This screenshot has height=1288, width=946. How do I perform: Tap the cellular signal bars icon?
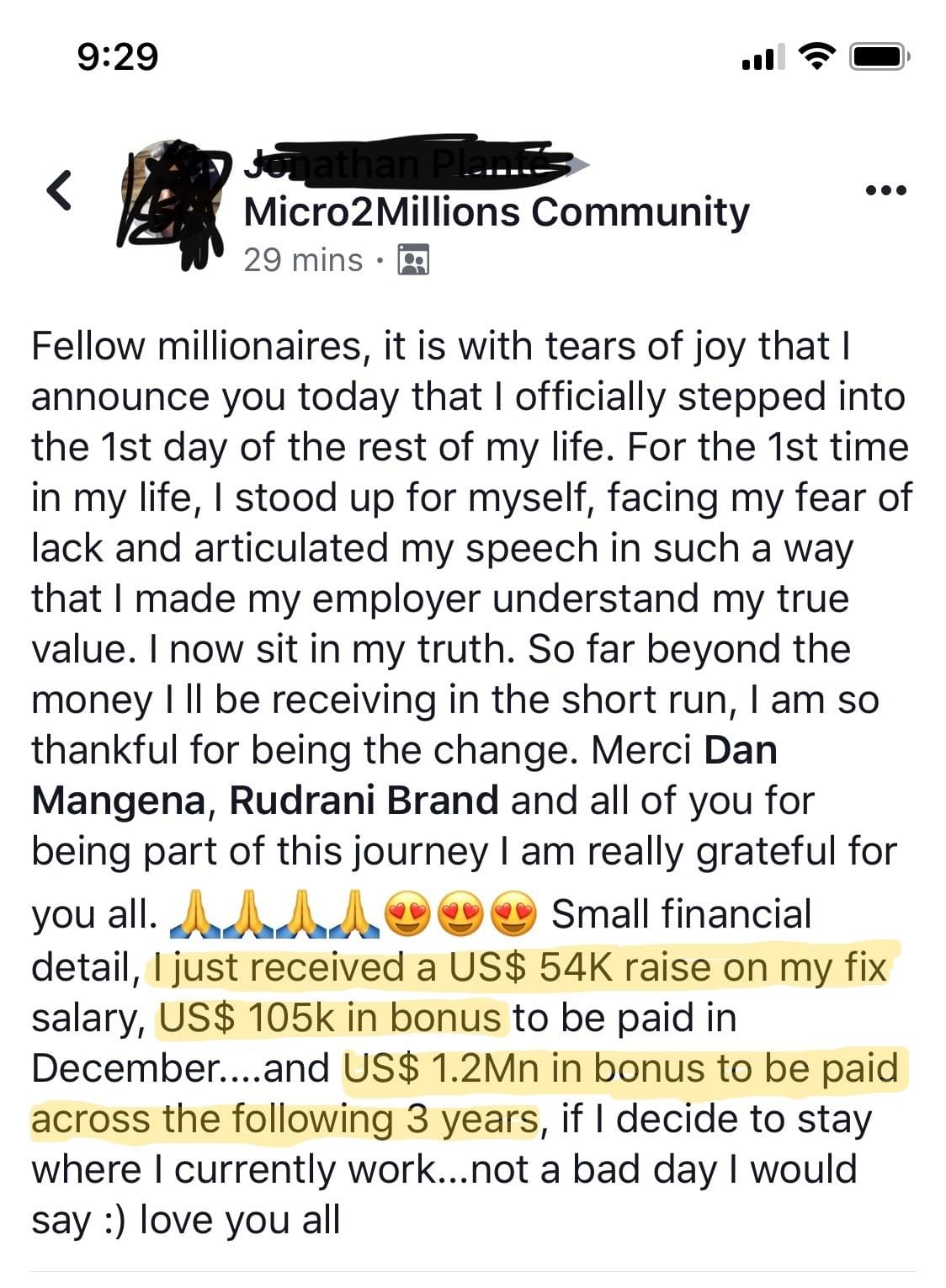[x=762, y=58]
